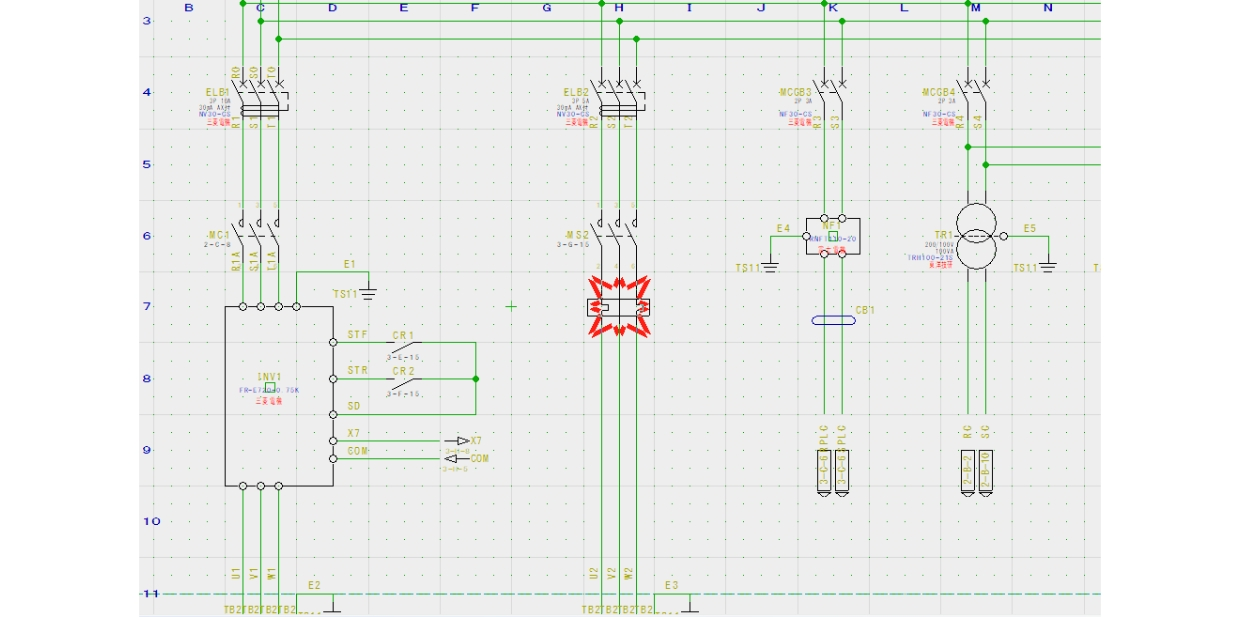The height and width of the screenshot is (617, 1240).
Task: Select the E1 wire label
Action: tap(349, 264)
